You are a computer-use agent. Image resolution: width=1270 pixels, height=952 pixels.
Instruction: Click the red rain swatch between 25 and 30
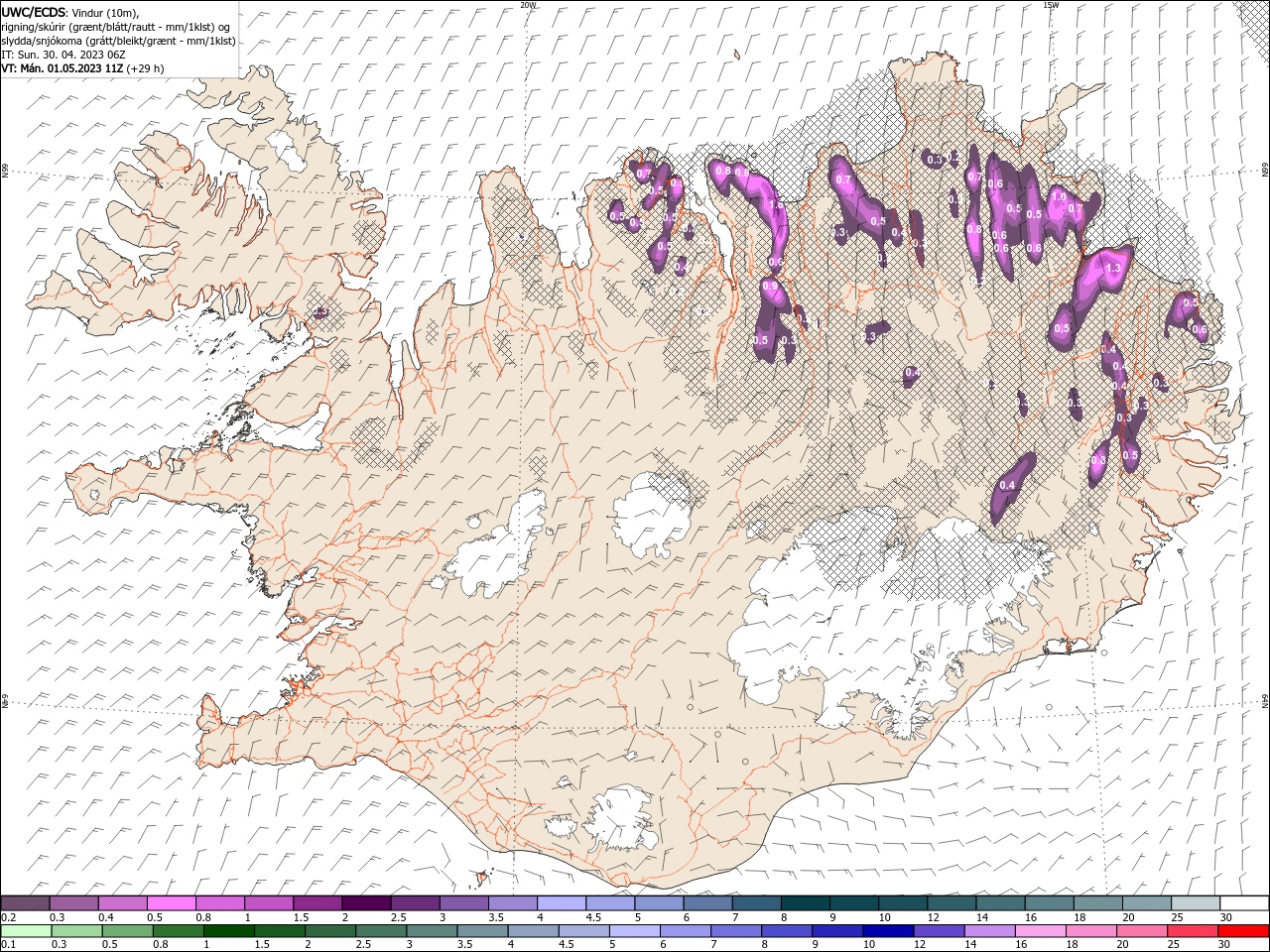tap(1192, 931)
